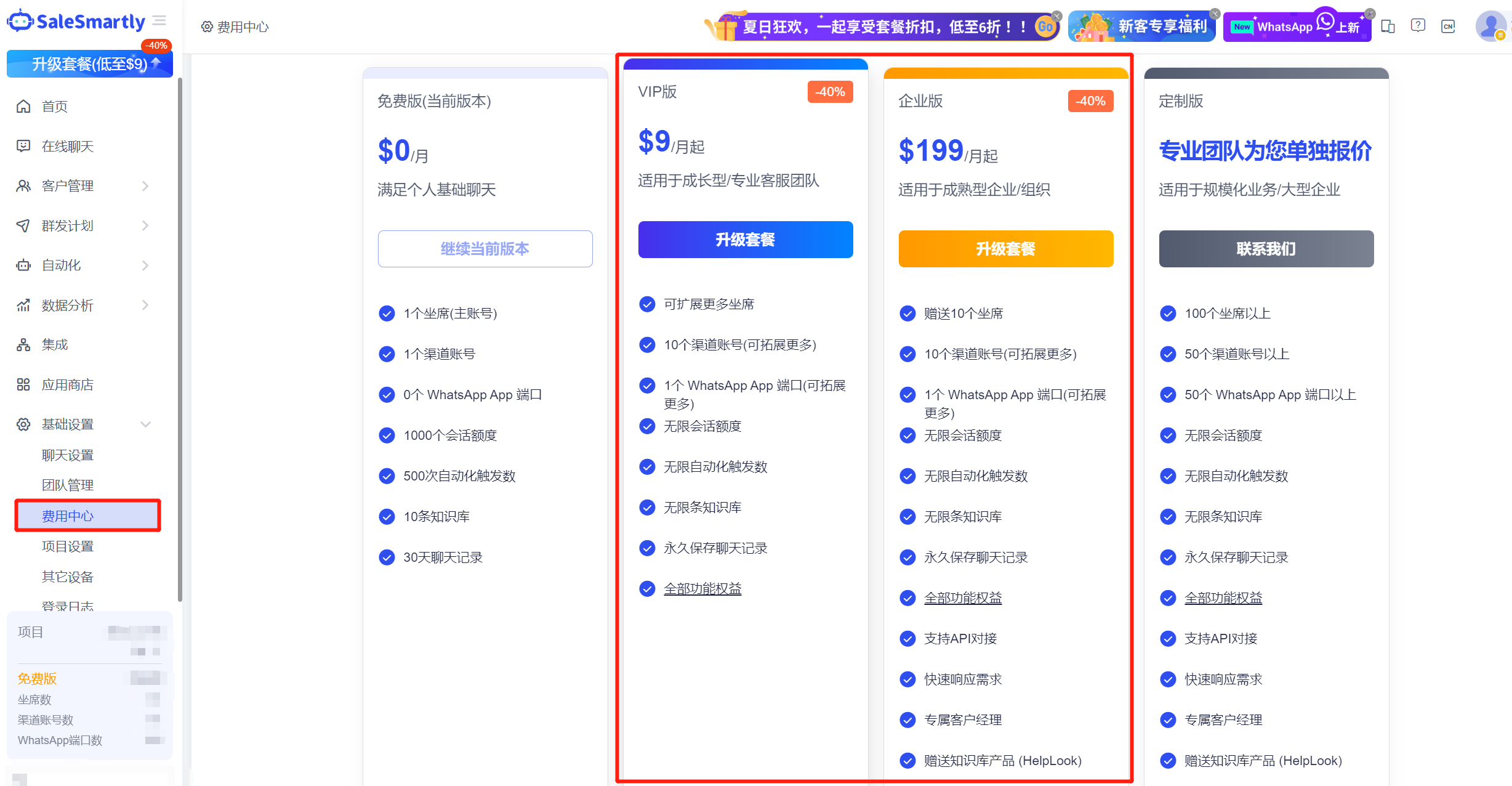The image size is (1512, 786).
Task: Open the device screens icon in header
Action: [x=1388, y=26]
